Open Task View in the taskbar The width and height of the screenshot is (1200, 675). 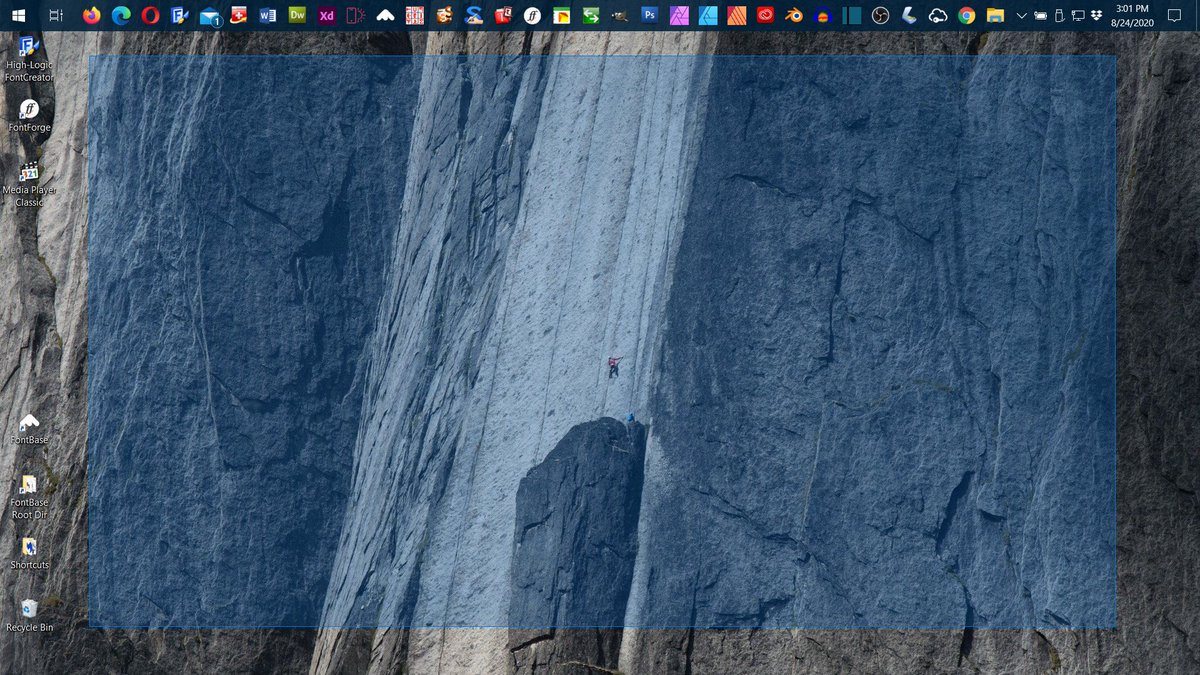[x=56, y=15]
